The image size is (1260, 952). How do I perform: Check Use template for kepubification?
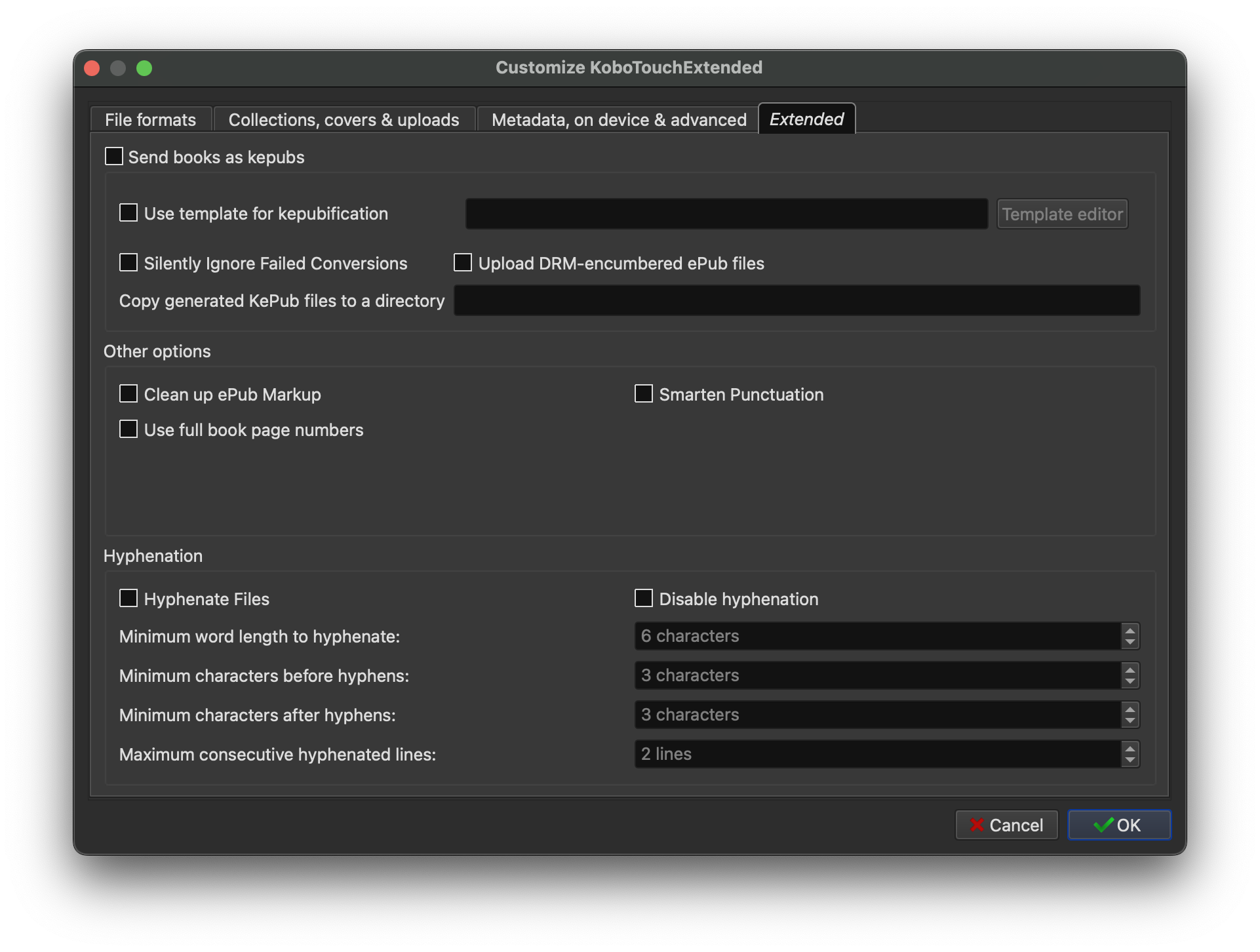(128, 213)
